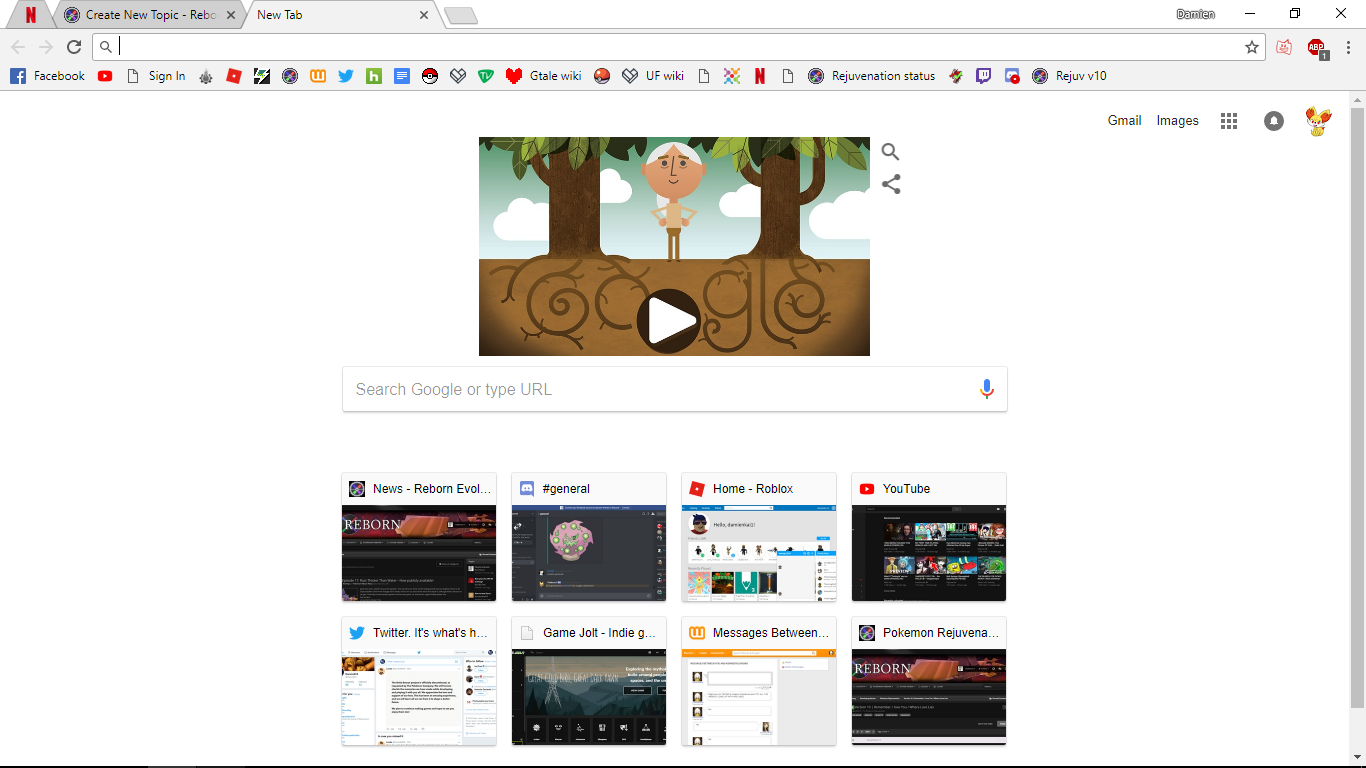Open the YouTube most-visited thumbnail
The image size is (1366, 768).
point(929,537)
